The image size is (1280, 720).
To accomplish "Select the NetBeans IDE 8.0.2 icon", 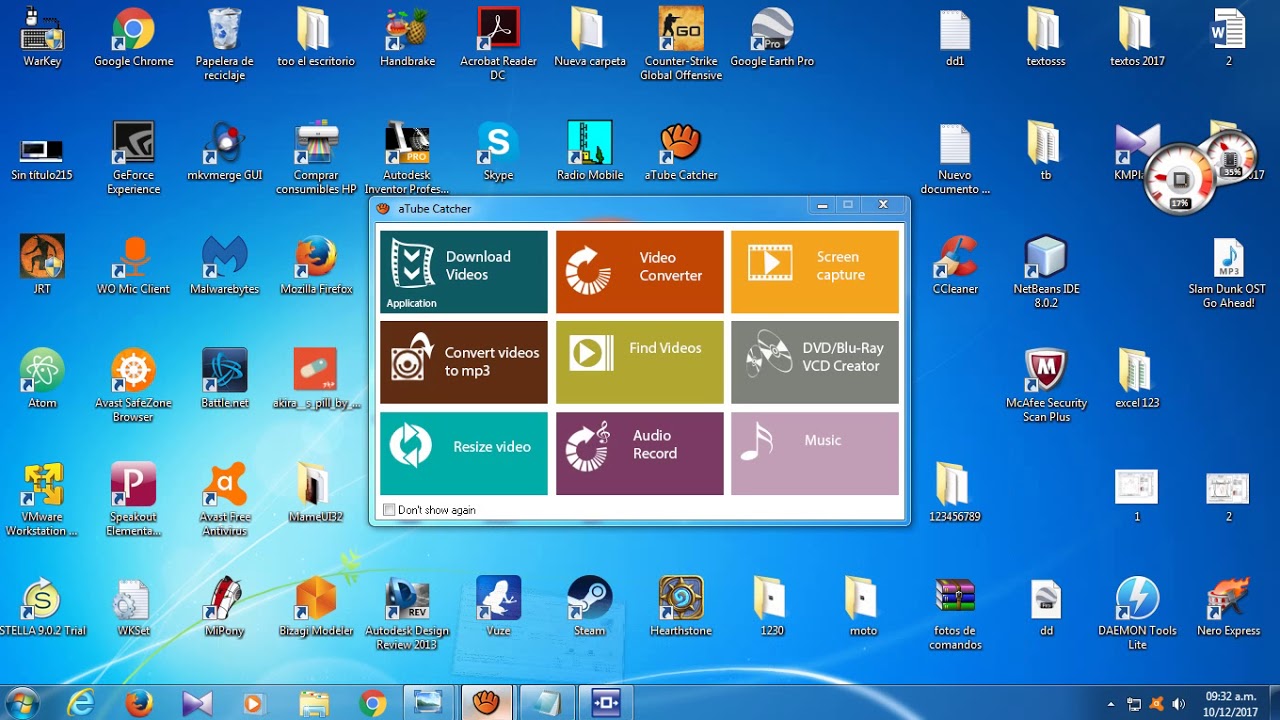I will point(1046,273).
